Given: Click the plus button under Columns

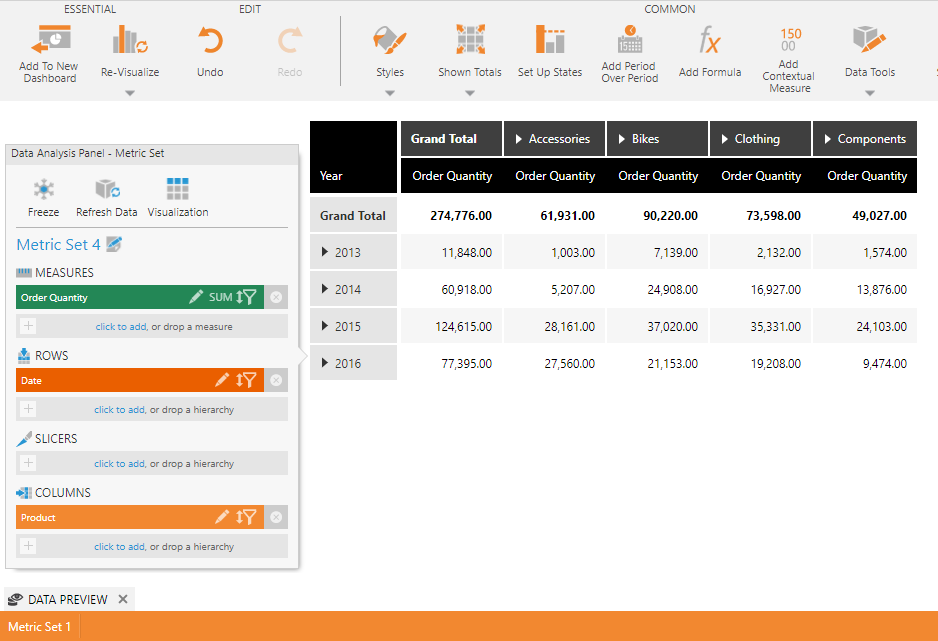Looking at the screenshot, I should [x=28, y=546].
